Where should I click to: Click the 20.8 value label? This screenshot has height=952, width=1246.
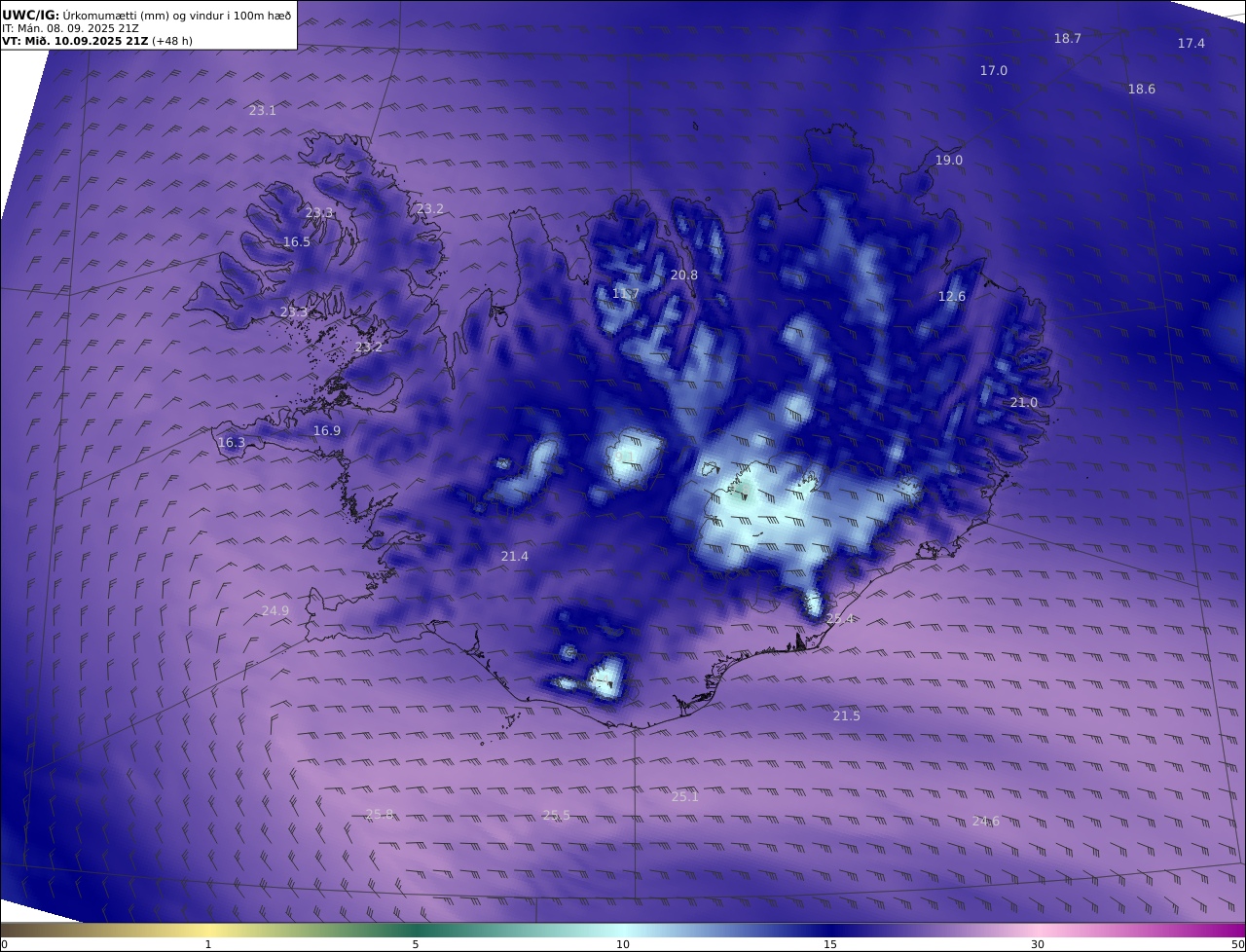(x=684, y=275)
